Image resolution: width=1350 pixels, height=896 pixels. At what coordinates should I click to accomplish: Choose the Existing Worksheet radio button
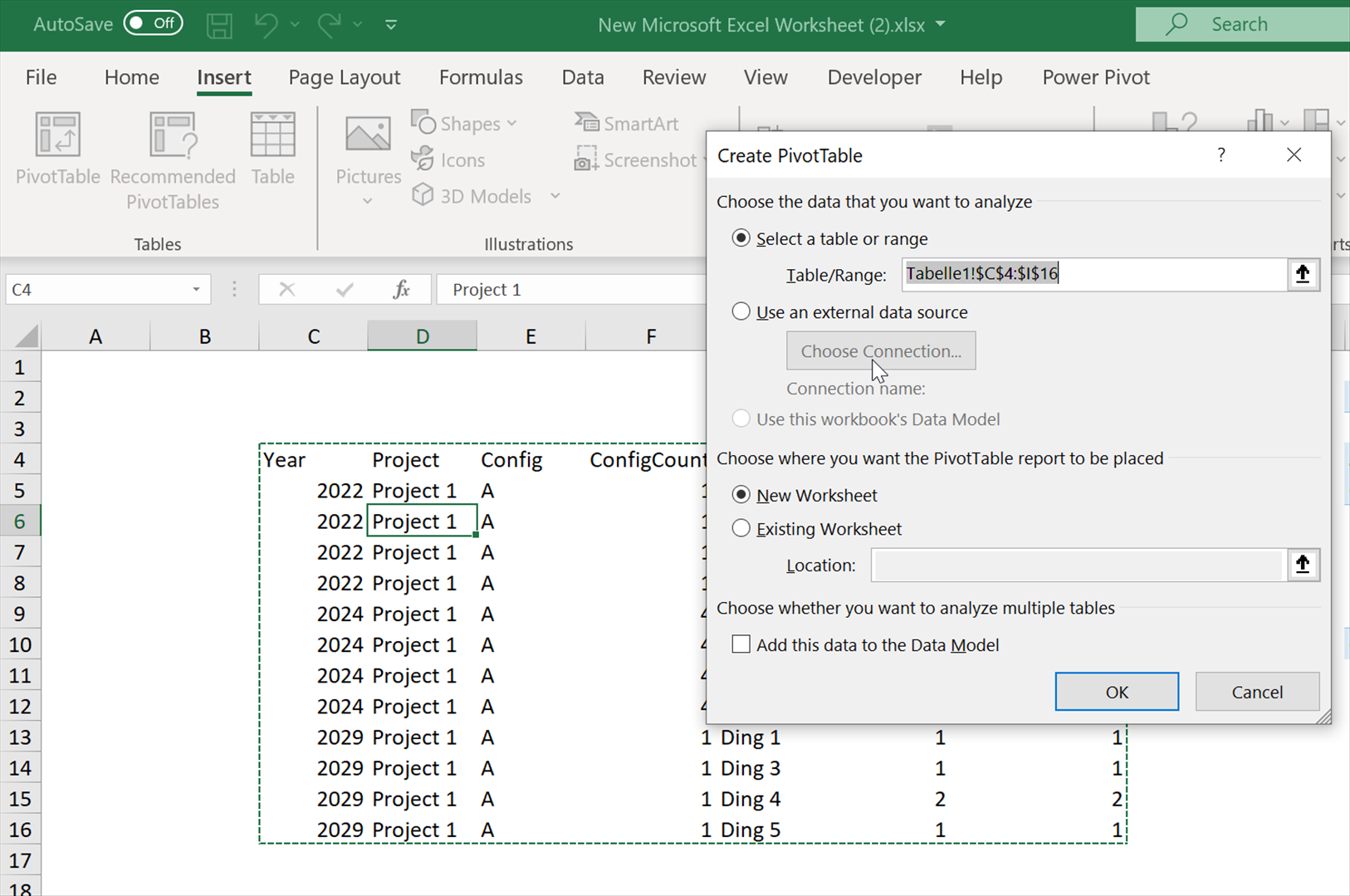(741, 528)
